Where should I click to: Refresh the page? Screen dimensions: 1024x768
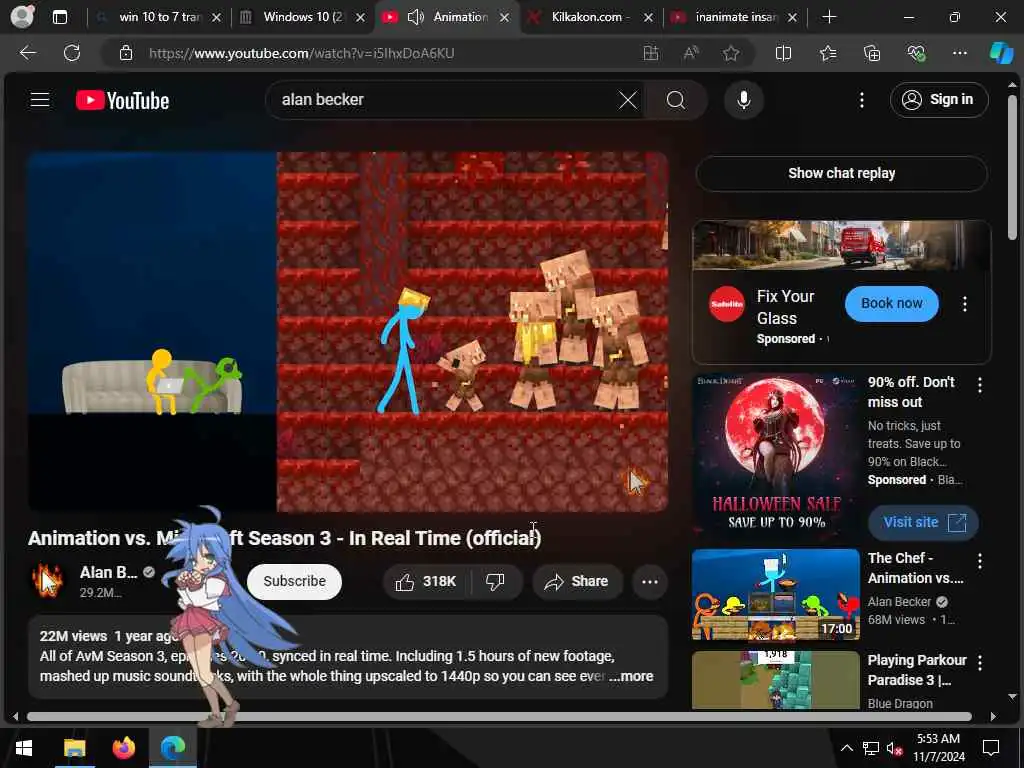click(72, 53)
